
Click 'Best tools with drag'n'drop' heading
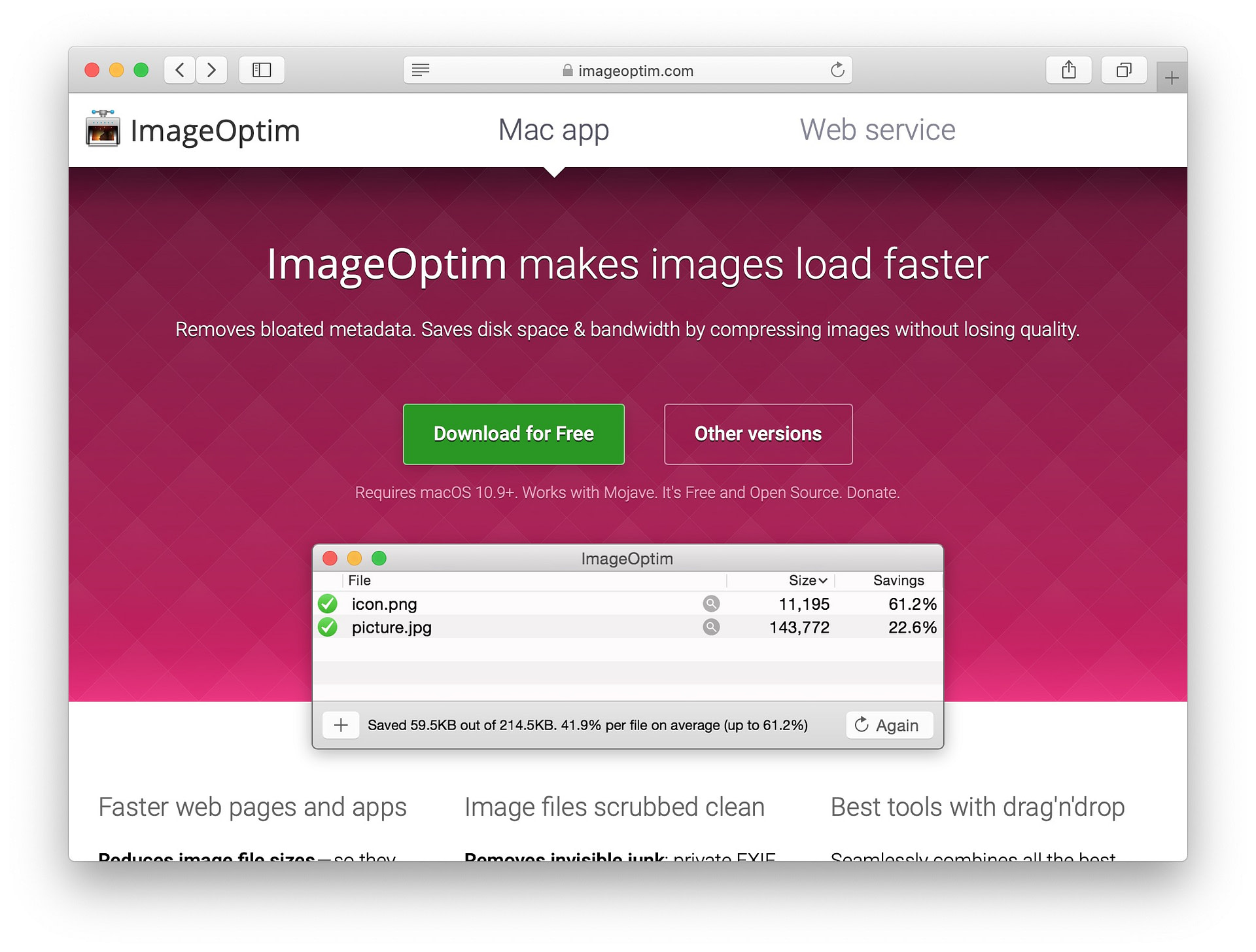click(x=977, y=807)
